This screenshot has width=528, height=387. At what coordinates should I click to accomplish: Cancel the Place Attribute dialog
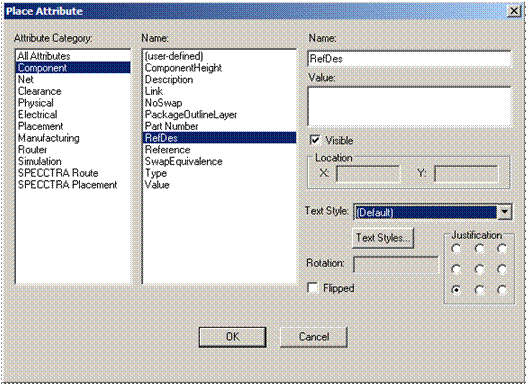point(314,337)
